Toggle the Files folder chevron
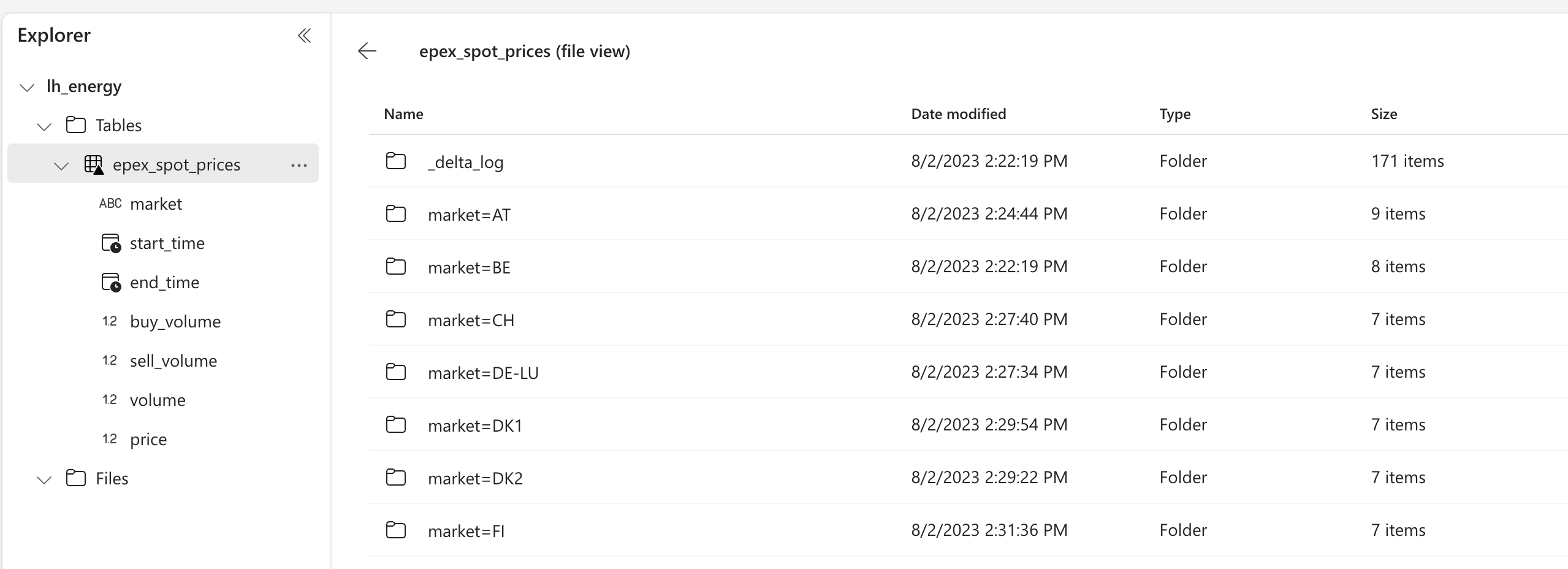 (44, 479)
